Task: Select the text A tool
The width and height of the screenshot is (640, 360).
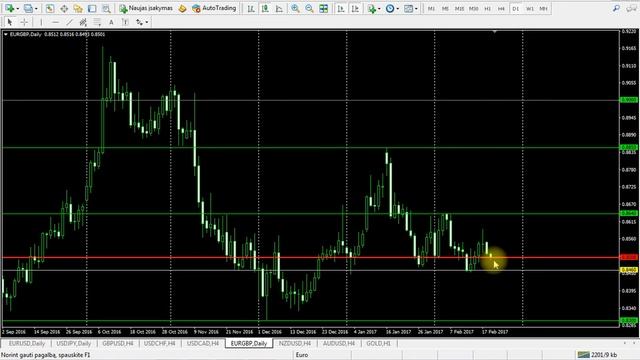Action: pyautogui.click(x=111, y=22)
